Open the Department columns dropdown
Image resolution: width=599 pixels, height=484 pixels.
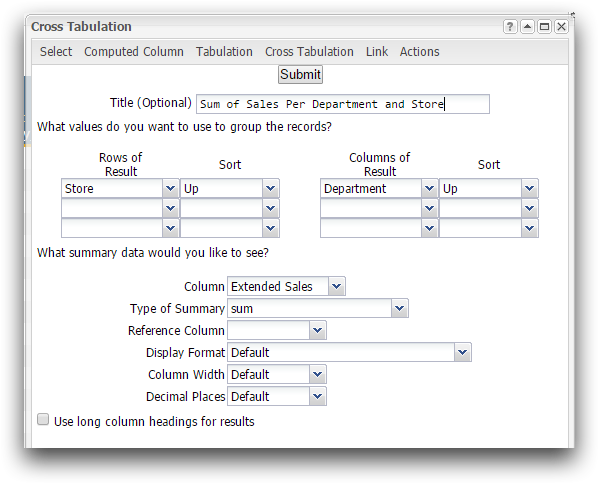[429, 188]
